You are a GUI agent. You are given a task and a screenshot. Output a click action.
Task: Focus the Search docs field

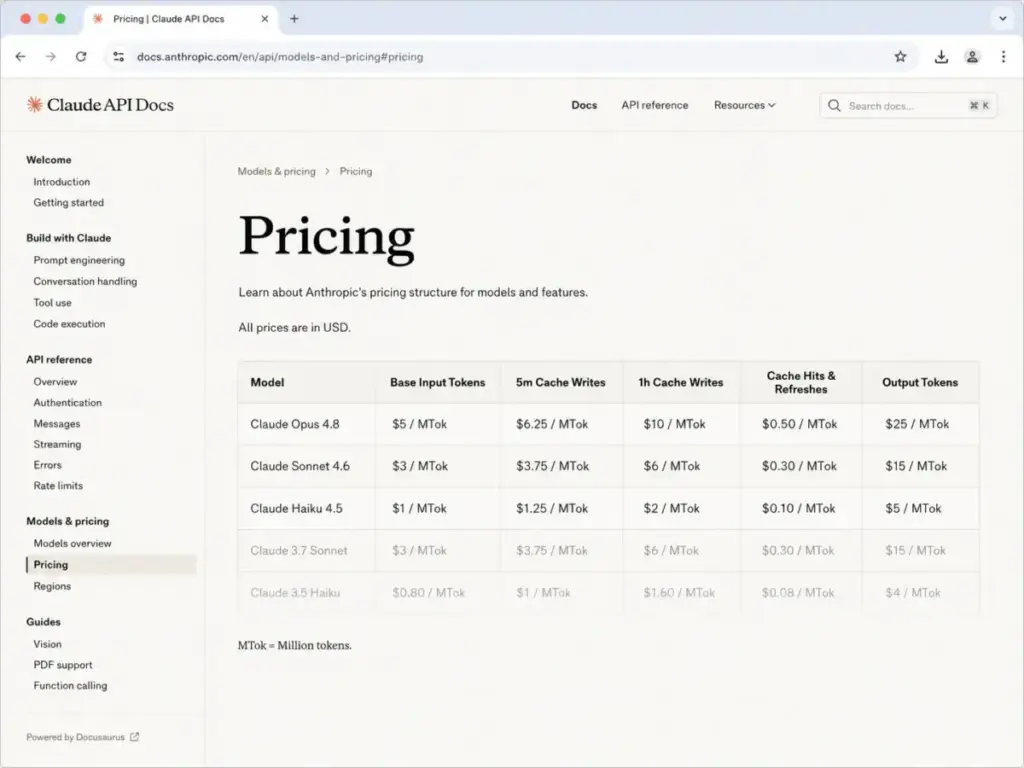pos(908,106)
